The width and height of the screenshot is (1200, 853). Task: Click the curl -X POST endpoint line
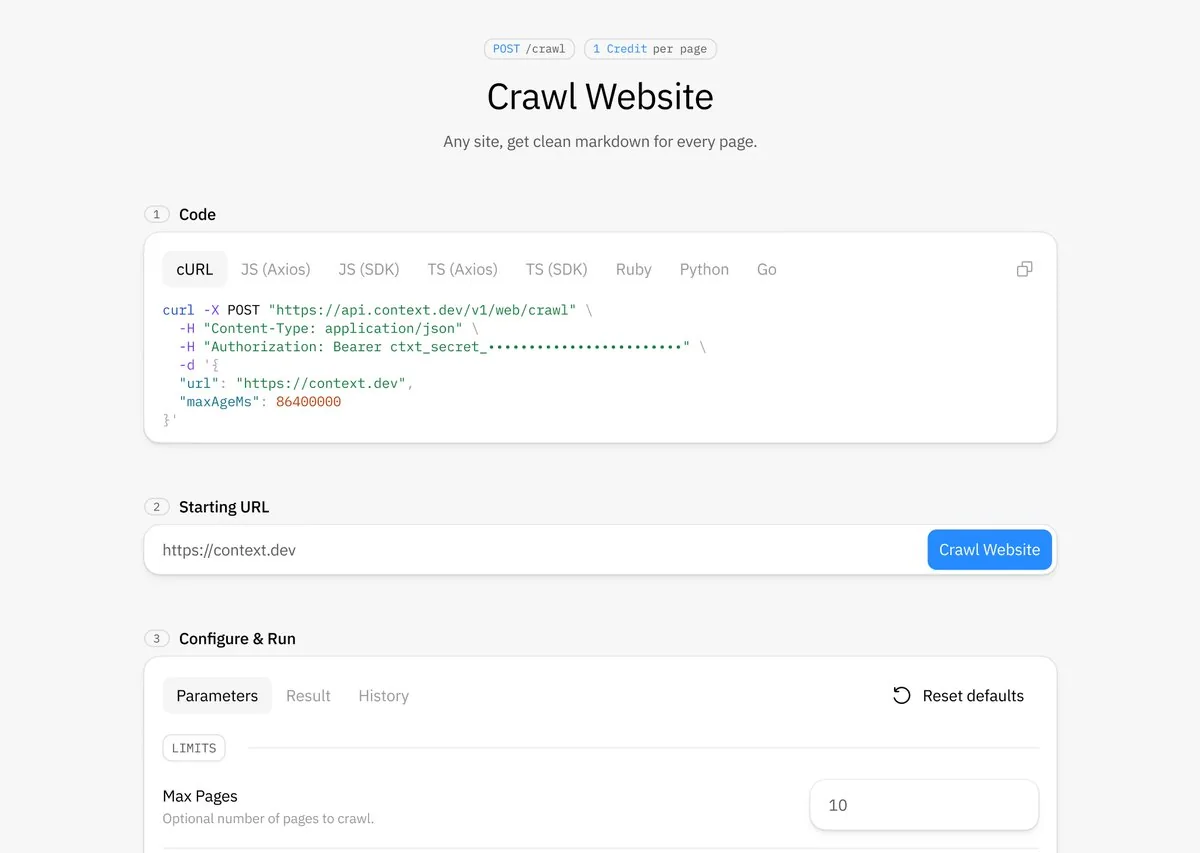coord(377,310)
